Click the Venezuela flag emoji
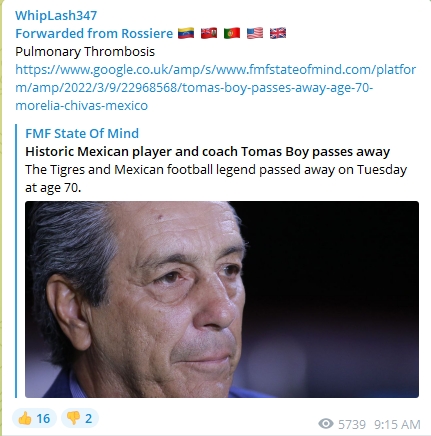431x436 pixels. click(186, 33)
